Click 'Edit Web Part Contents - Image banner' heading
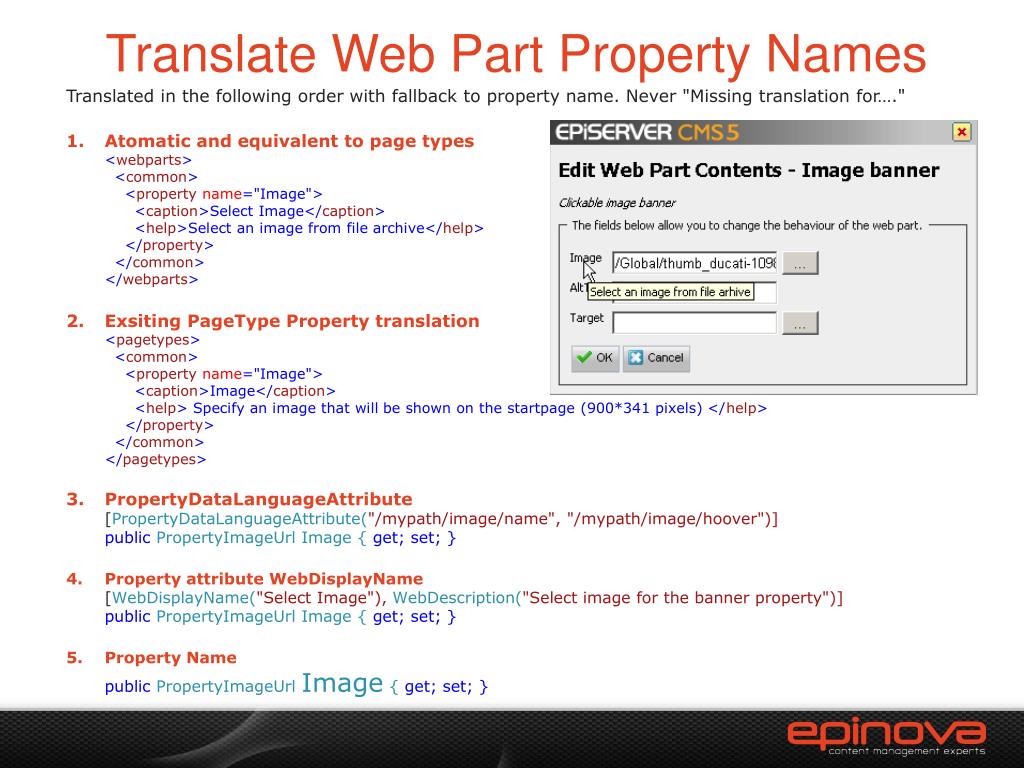1024x768 pixels. click(748, 170)
